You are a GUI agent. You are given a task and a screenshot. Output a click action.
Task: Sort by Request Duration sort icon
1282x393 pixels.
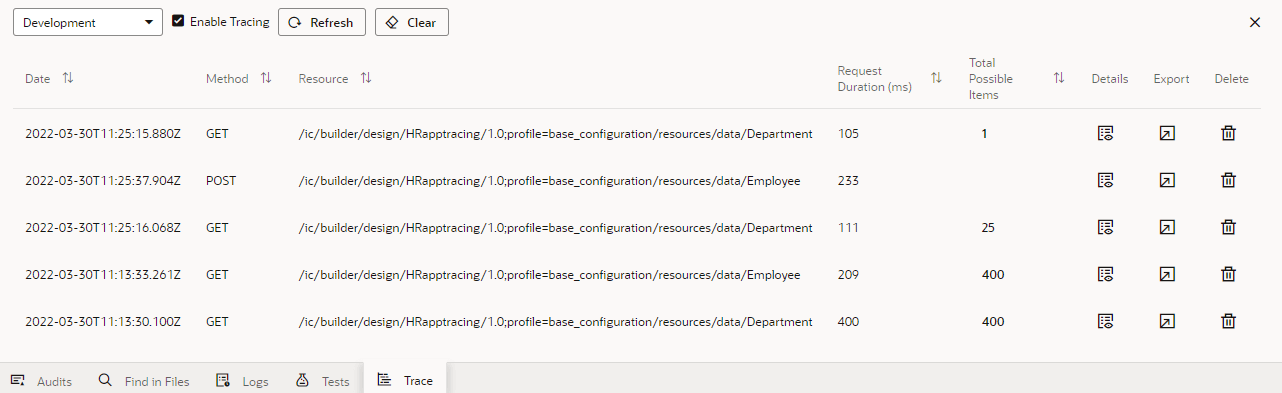[936, 78]
